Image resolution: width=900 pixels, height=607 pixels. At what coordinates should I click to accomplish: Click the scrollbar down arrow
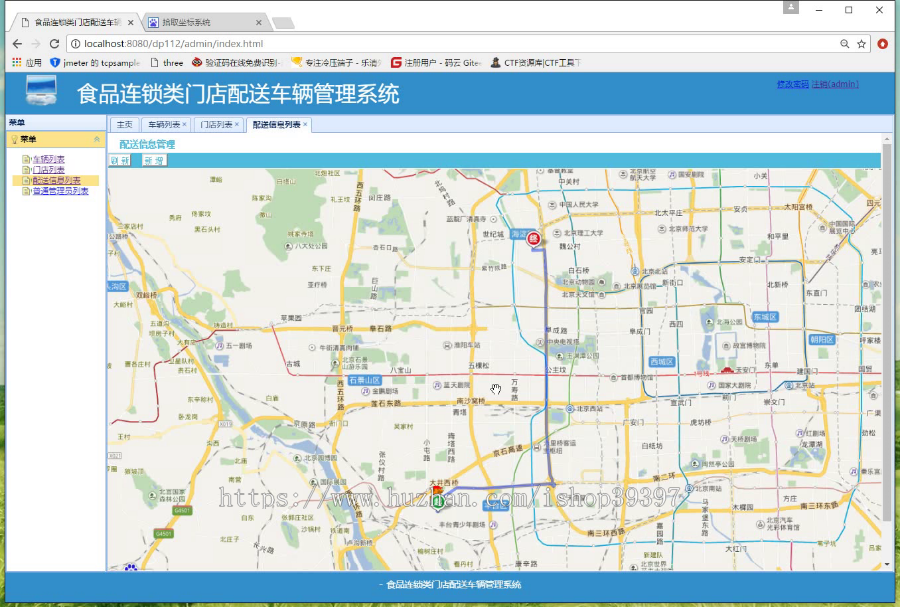[887, 565]
